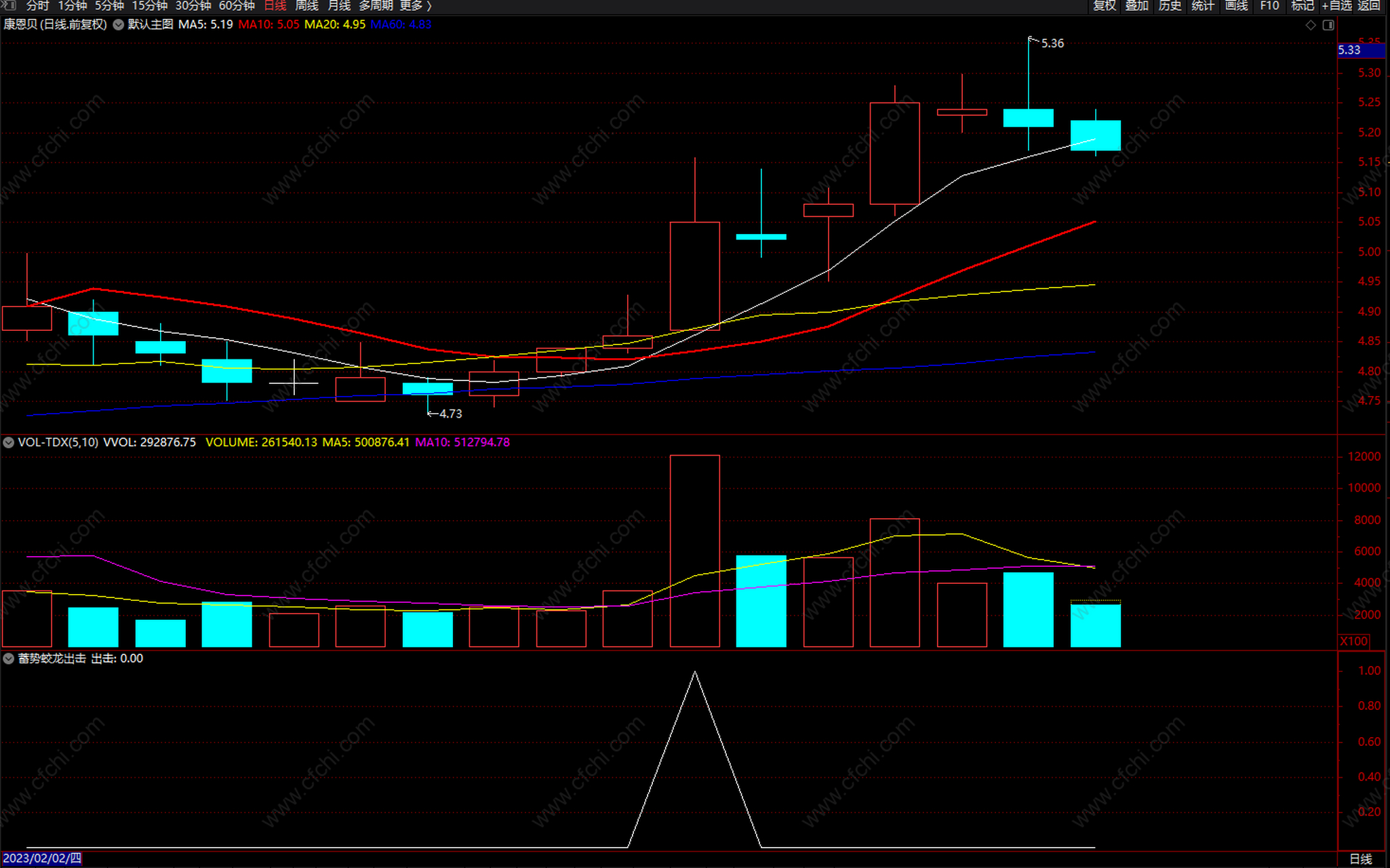
Task: Click the panel collapse icon at top-left
Action: [x=9, y=5]
